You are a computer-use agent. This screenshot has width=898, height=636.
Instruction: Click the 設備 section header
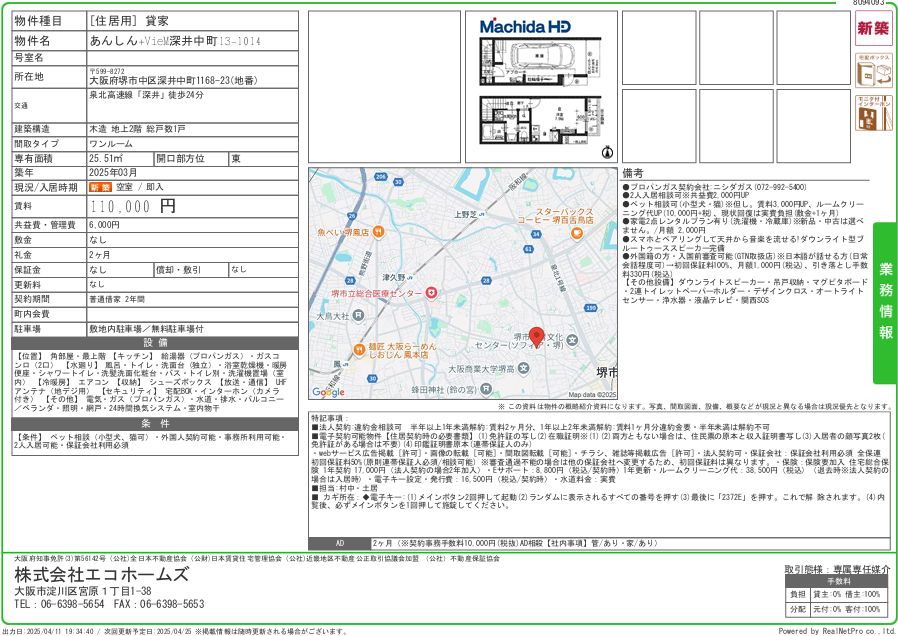click(155, 343)
